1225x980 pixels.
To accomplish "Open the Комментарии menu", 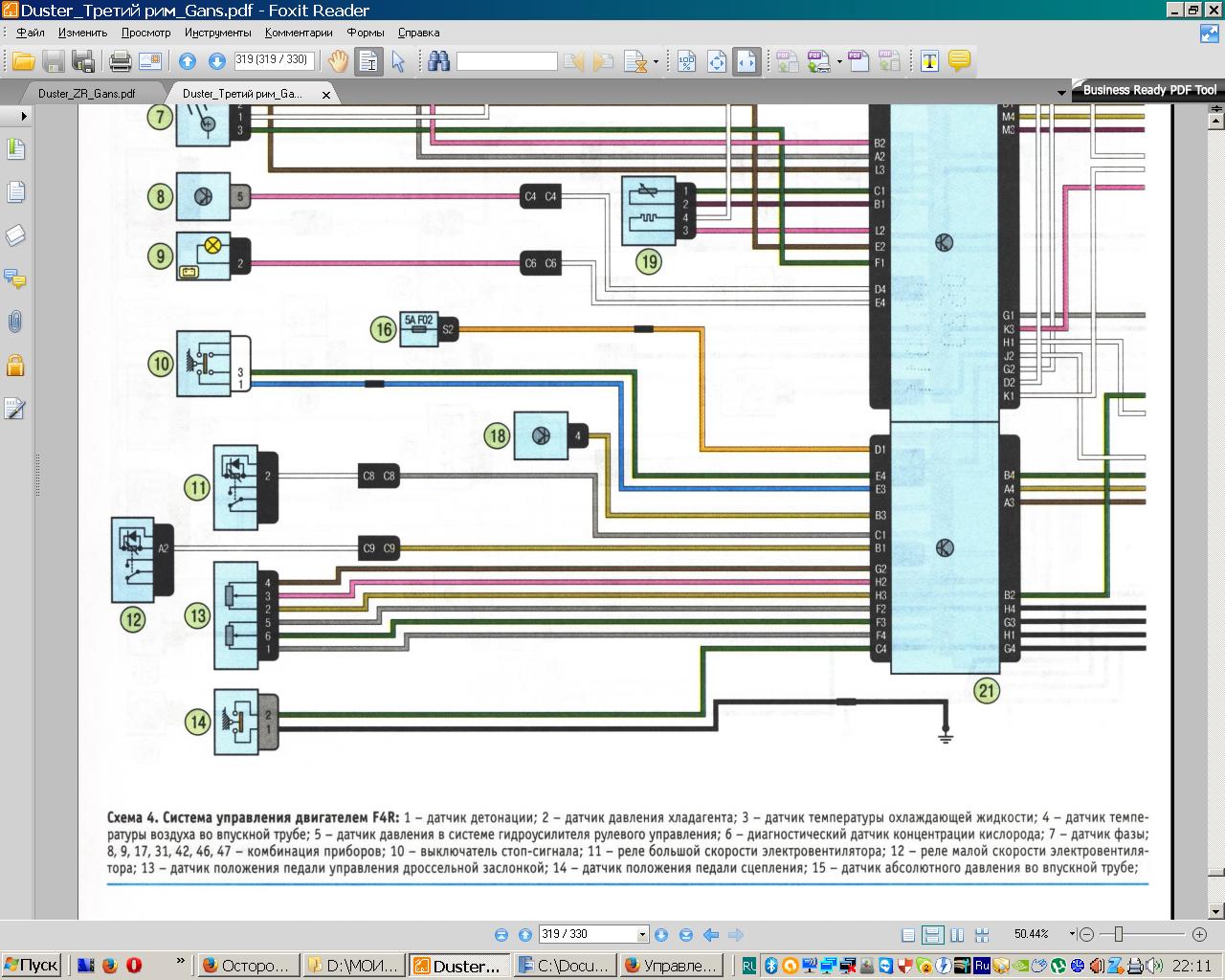I will pos(299,33).
